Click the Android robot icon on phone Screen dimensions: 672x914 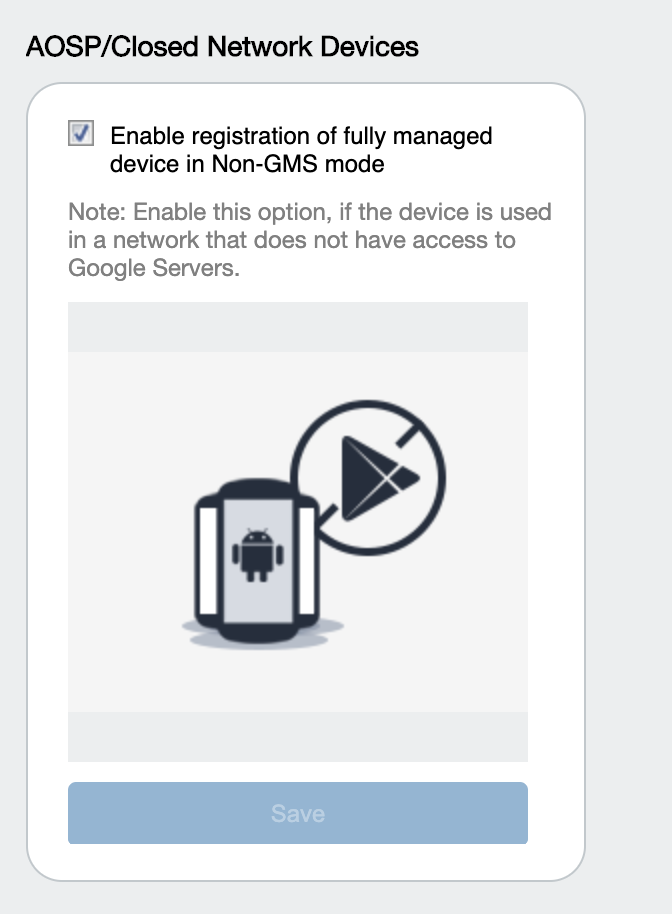(x=258, y=555)
